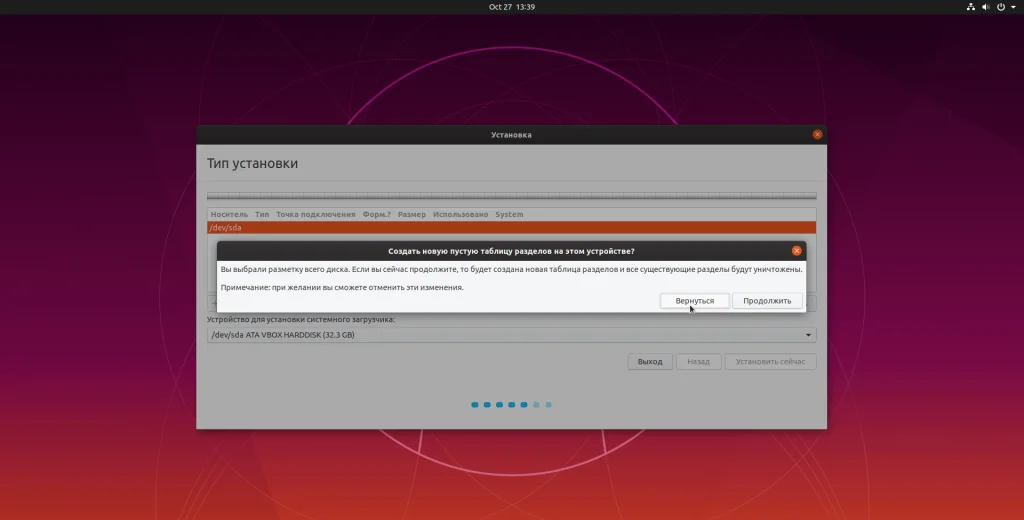Click the Вернуться button in dialog
The height and width of the screenshot is (520, 1024).
click(x=694, y=301)
